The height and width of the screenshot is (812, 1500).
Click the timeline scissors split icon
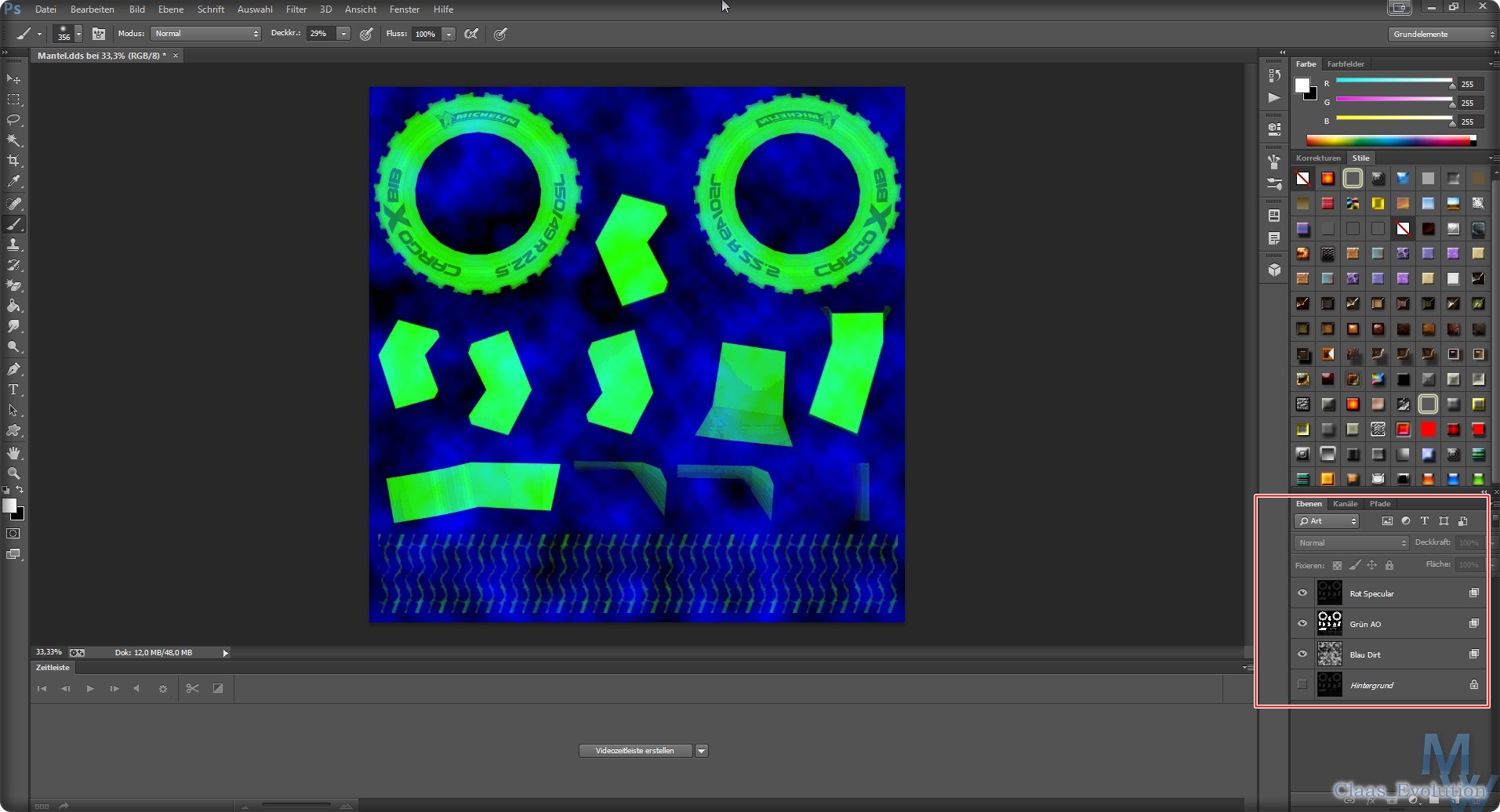pyautogui.click(x=192, y=688)
